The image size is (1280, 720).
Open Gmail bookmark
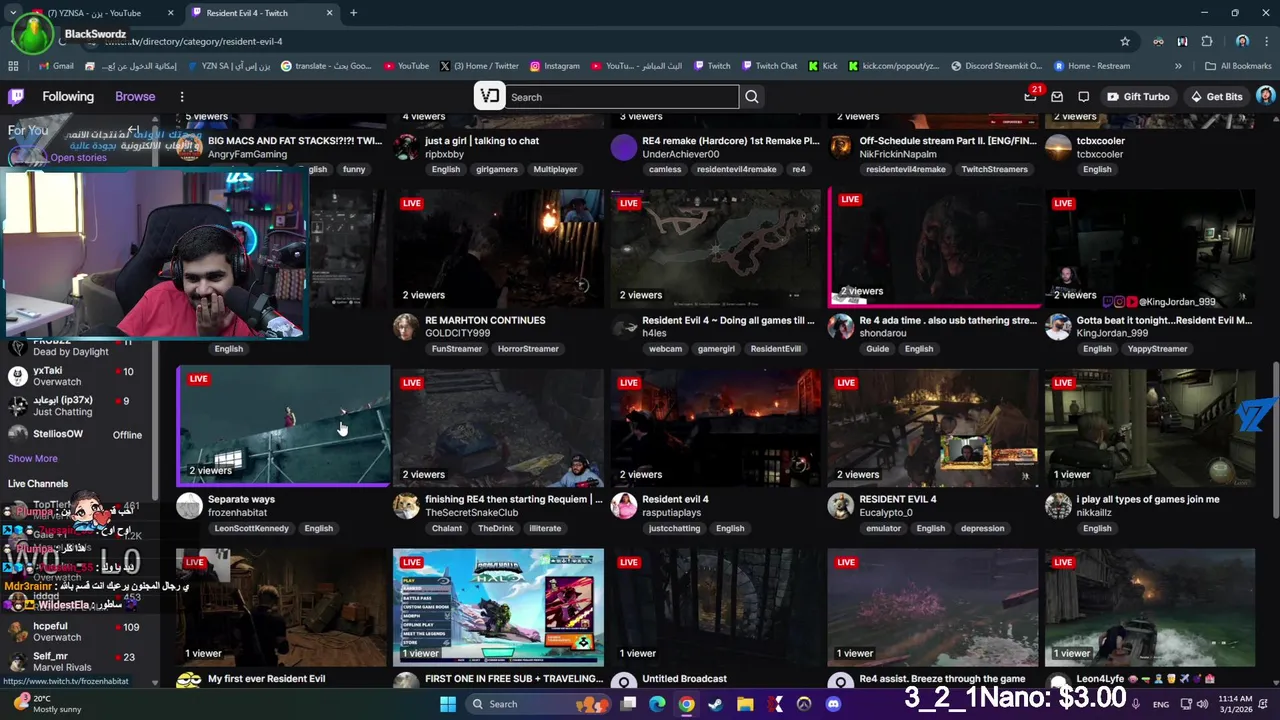56,66
